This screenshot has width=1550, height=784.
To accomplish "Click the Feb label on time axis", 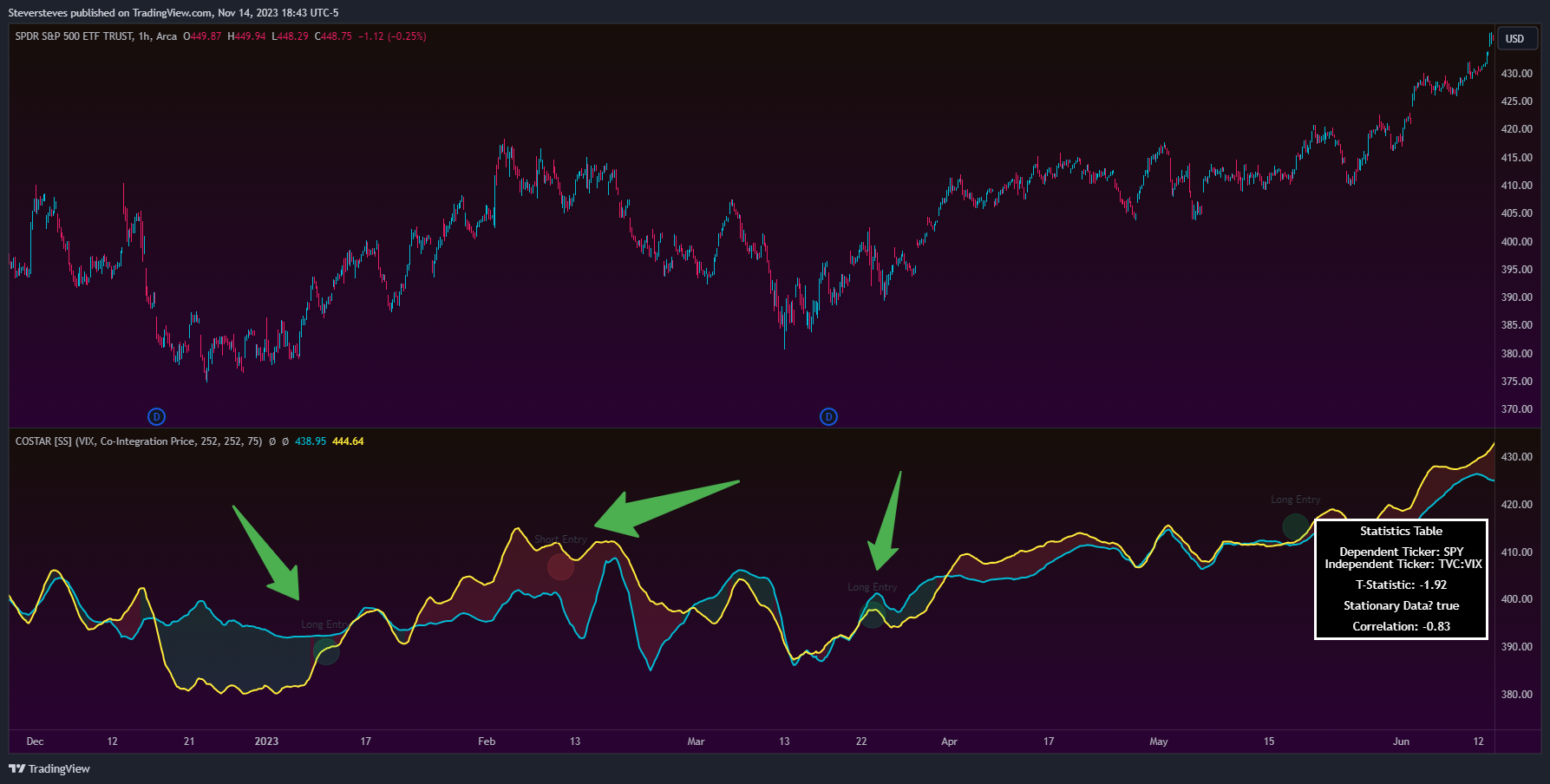I will pos(487,742).
